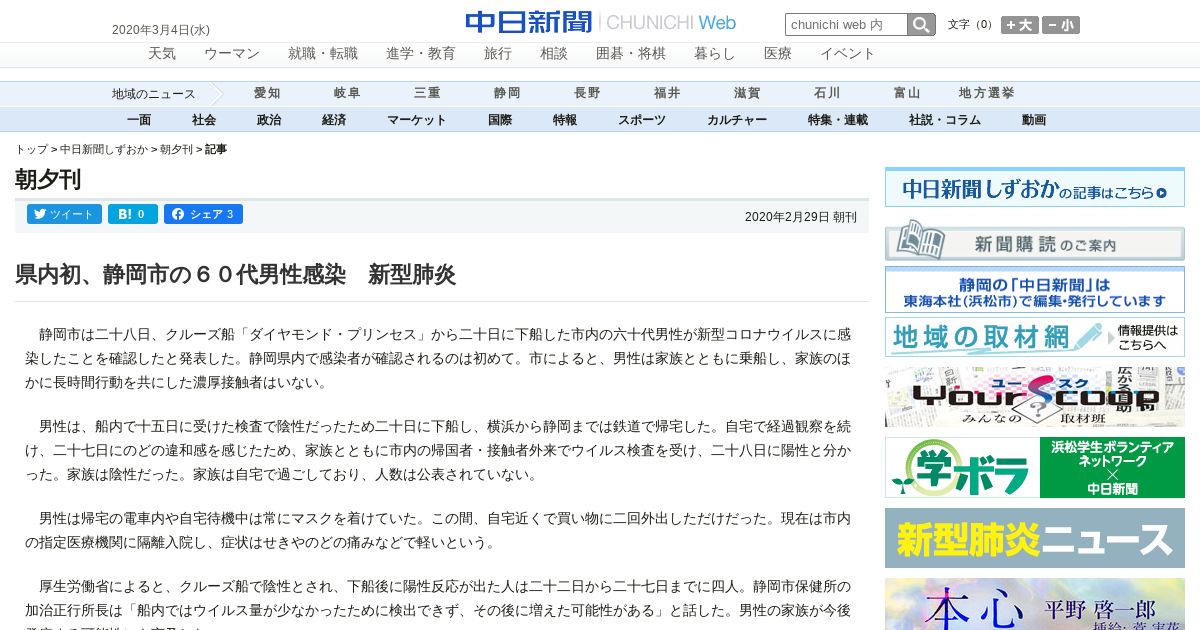Viewport: 1200px width, 630px height.
Task: Open ウーマン section
Action: click(x=232, y=54)
